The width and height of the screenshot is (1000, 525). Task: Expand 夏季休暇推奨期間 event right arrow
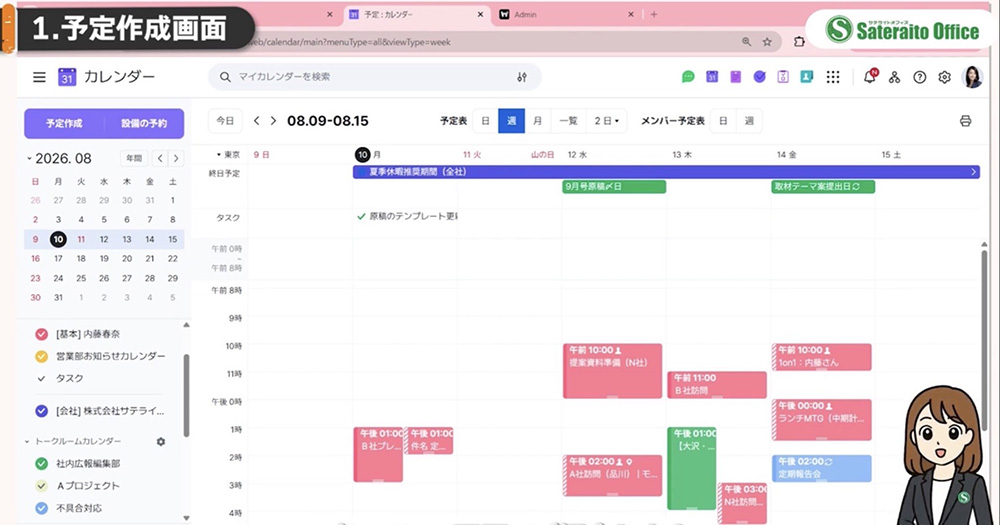click(973, 172)
